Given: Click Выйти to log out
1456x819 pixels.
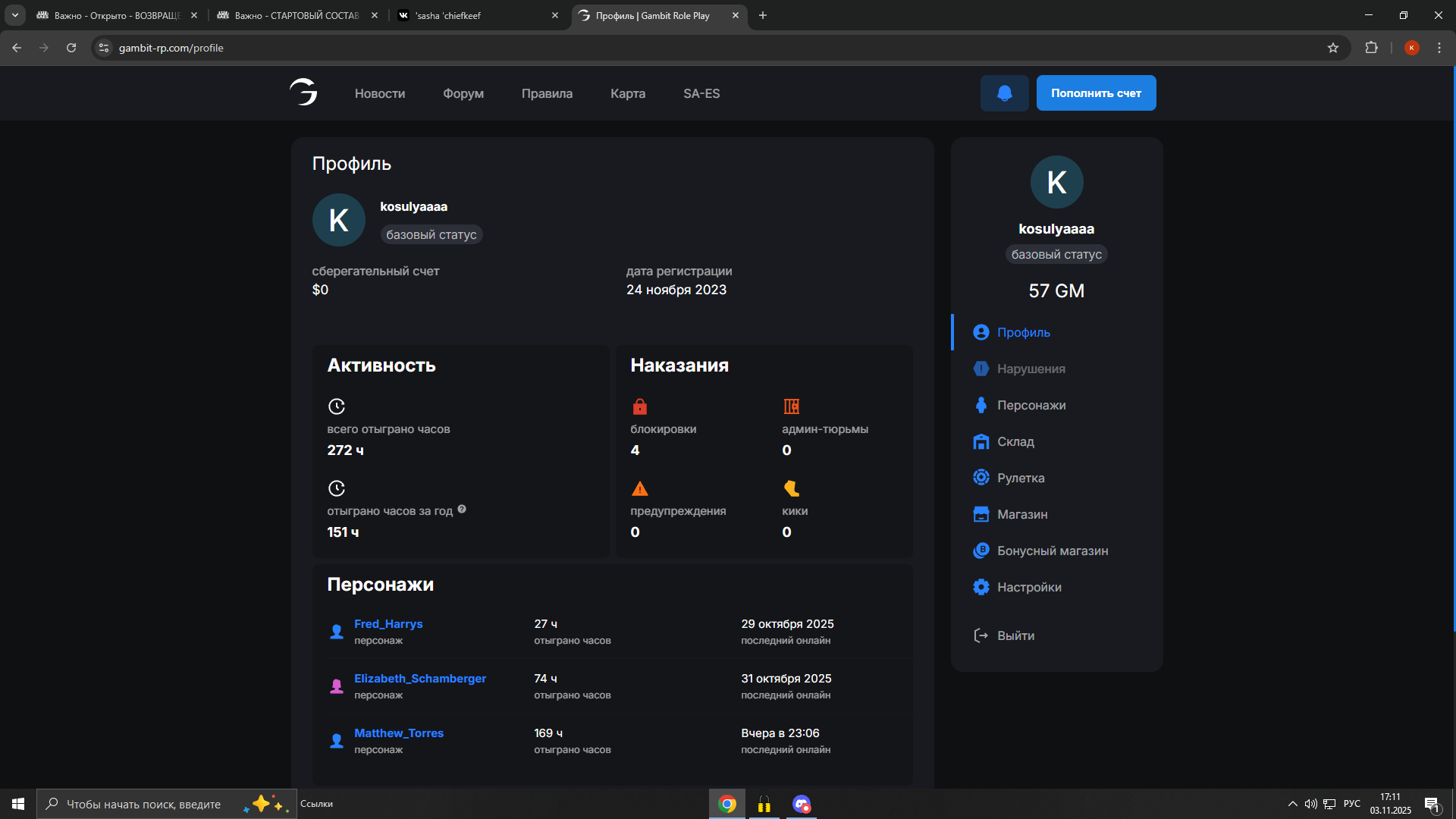Looking at the screenshot, I should tap(1015, 635).
